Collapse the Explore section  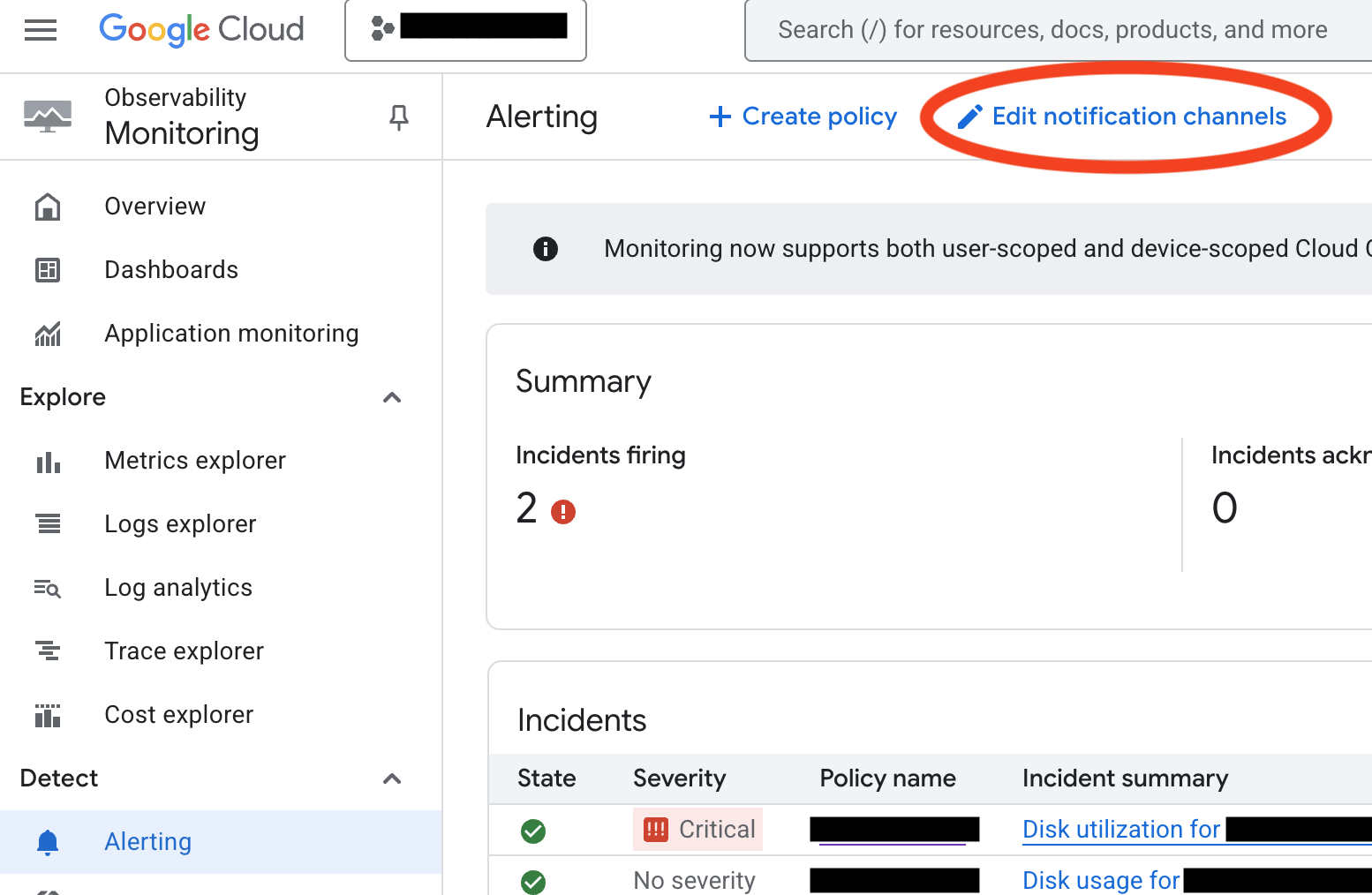[x=392, y=397]
